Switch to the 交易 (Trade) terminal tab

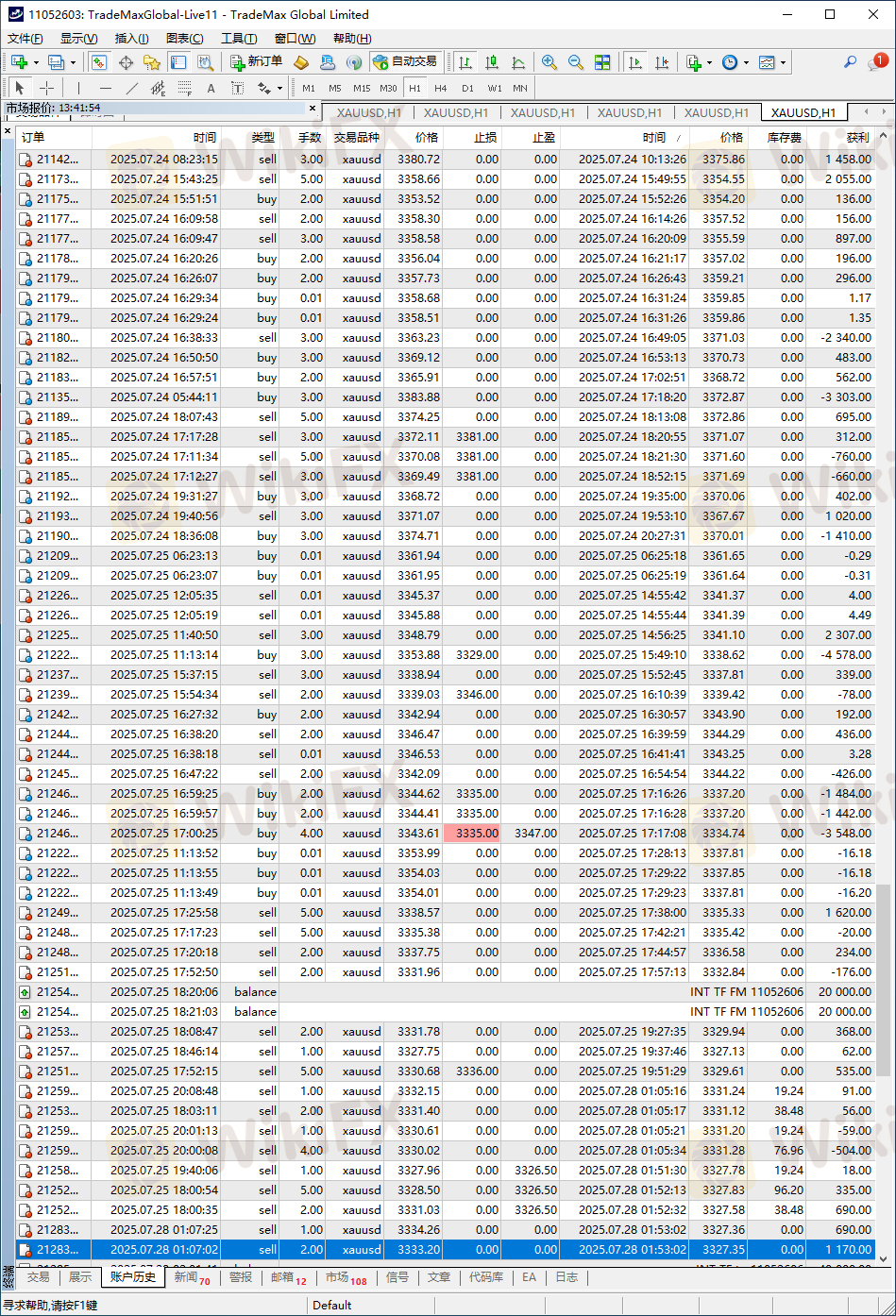click(x=38, y=1276)
